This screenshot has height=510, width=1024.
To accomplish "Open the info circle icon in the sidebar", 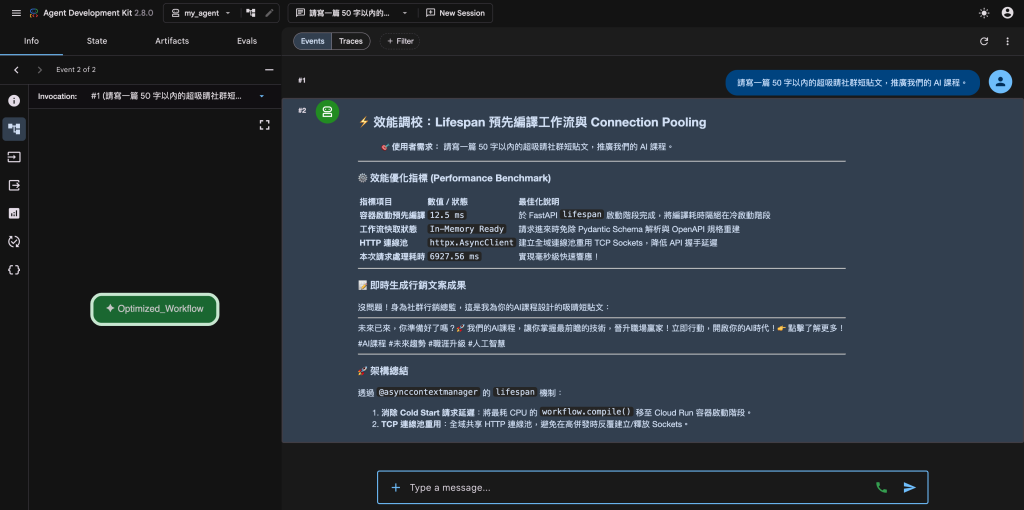I will click(x=14, y=101).
